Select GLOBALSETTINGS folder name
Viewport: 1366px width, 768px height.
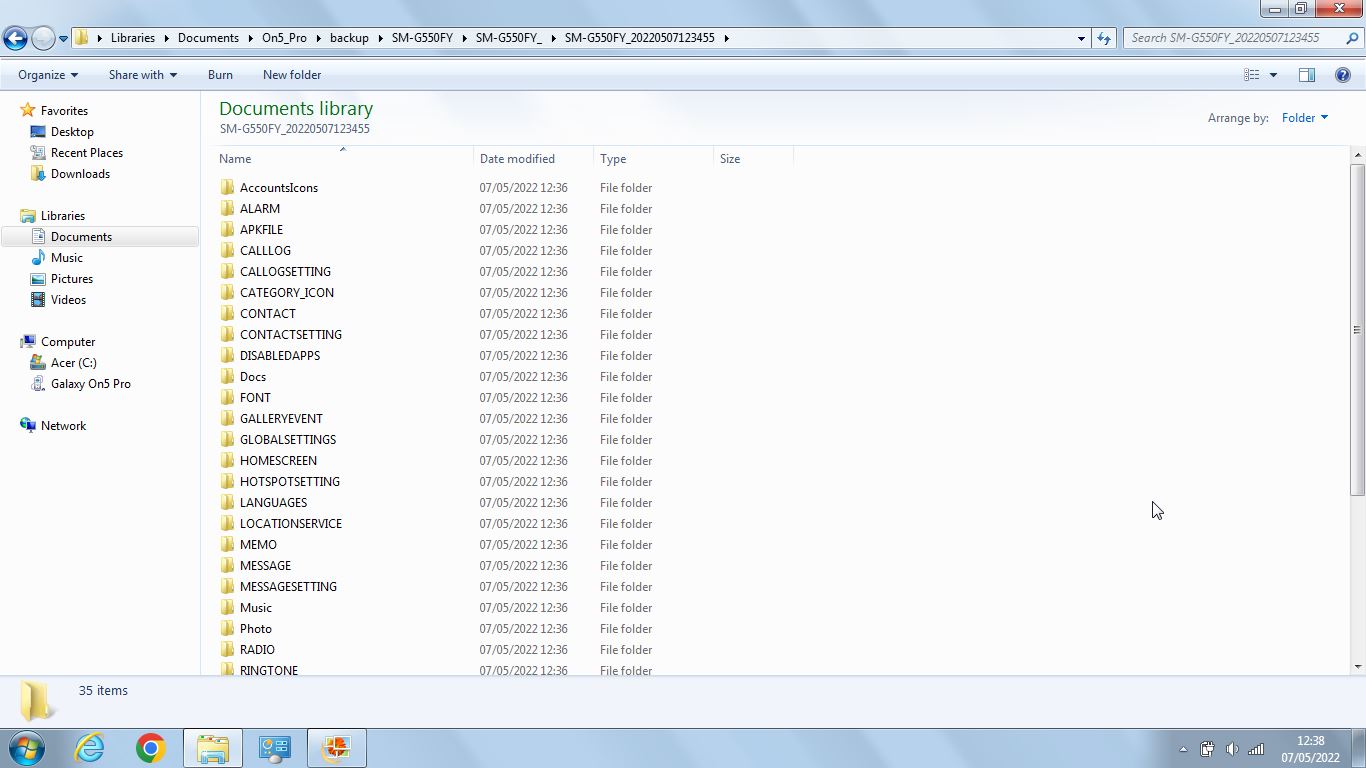pos(288,440)
